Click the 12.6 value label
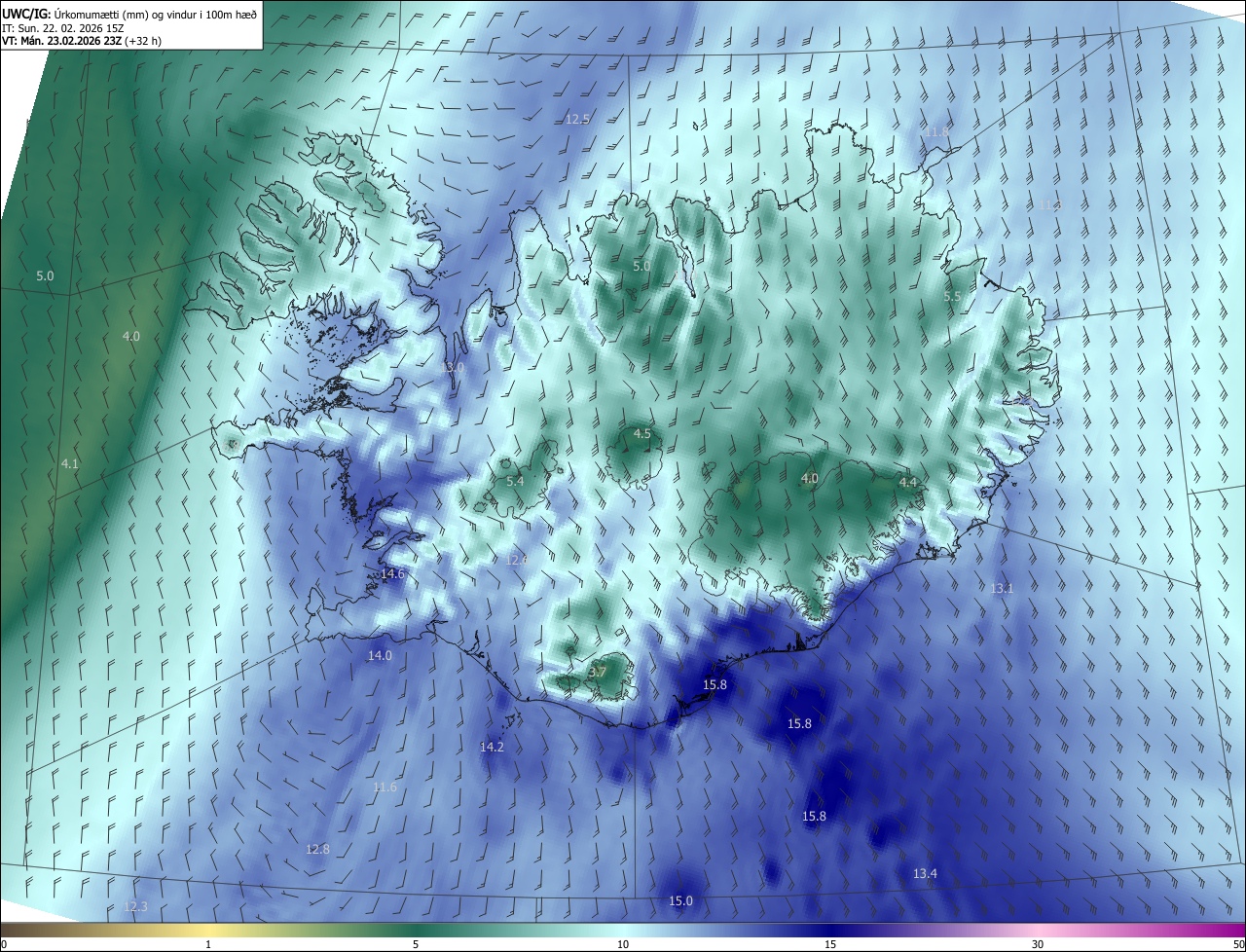 (517, 560)
